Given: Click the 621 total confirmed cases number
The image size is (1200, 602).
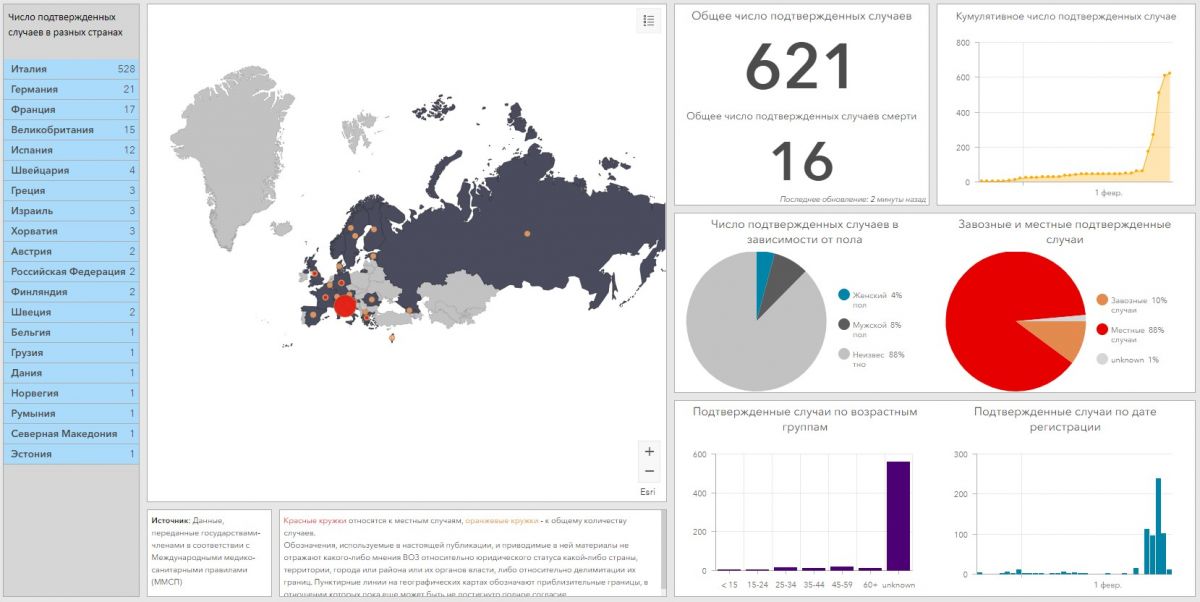Looking at the screenshot, I should pyautogui.click(x=800, y=68).
